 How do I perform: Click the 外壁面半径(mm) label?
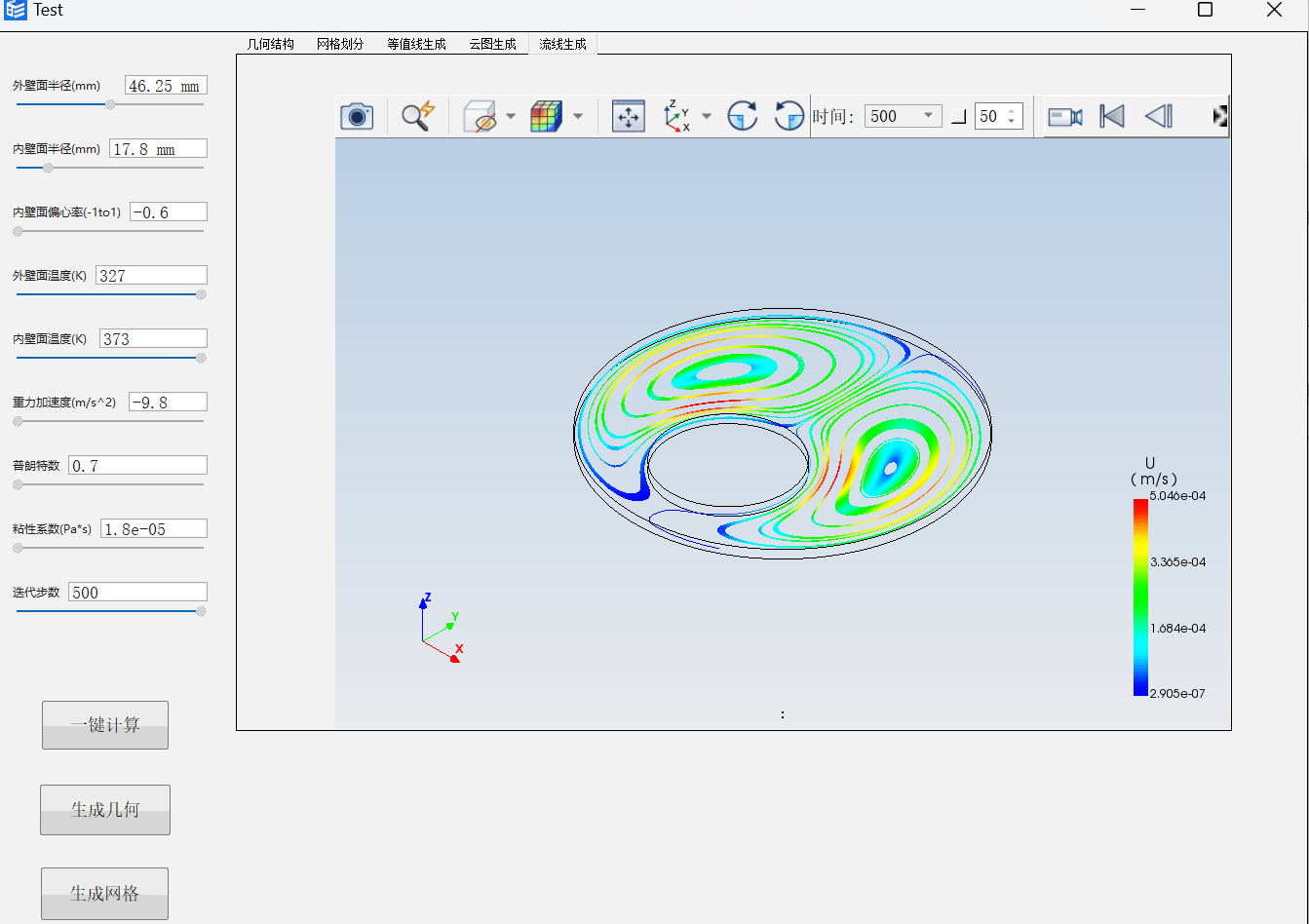click(57, 86)
